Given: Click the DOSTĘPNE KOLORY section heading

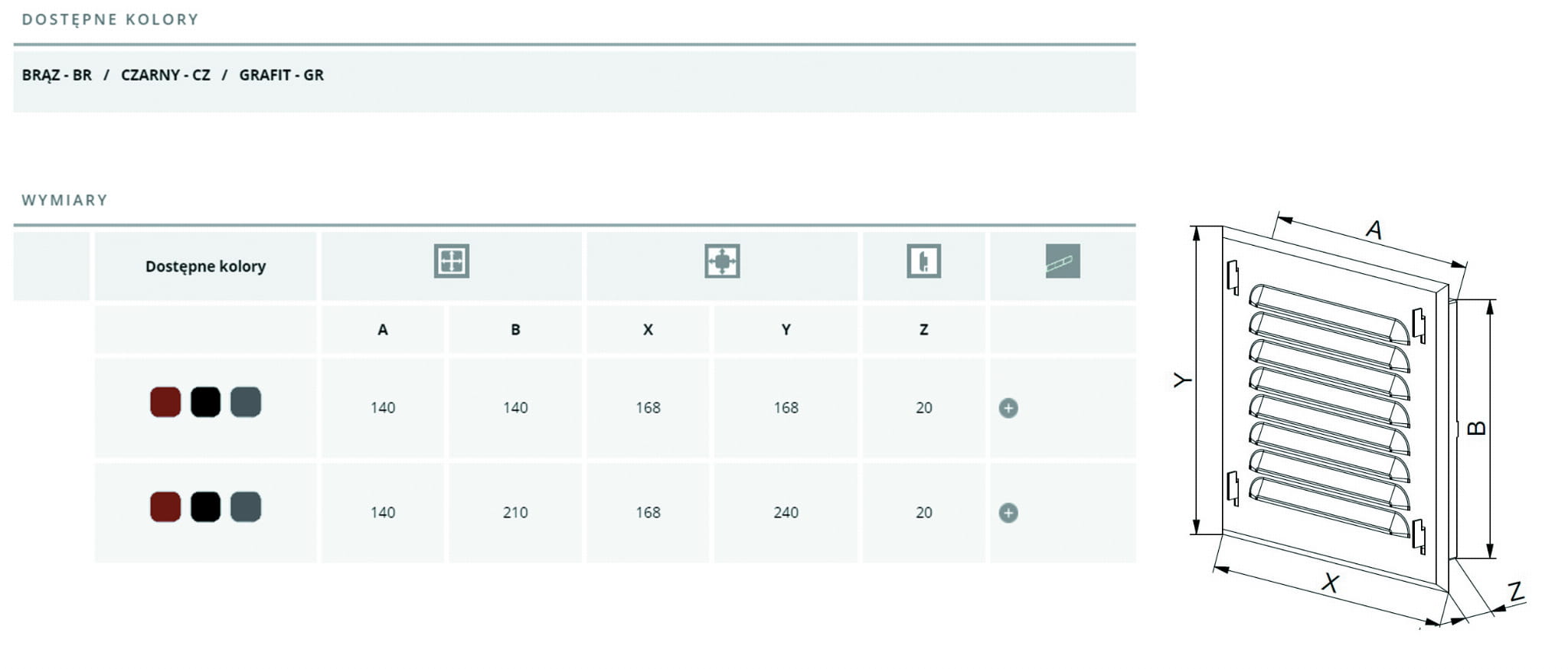Looking at the screenshot, I should [x=110, y=20].
